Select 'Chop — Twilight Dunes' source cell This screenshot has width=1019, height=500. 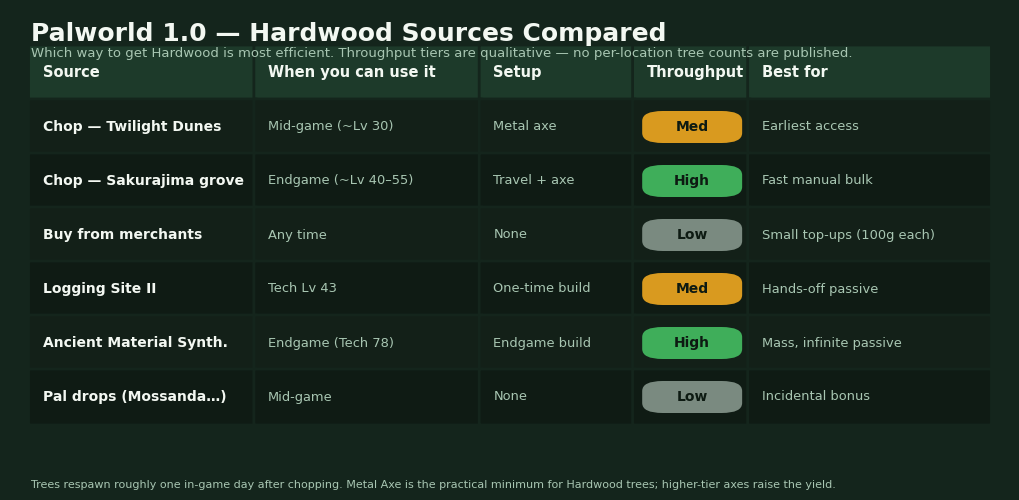(x=141, y=127)
